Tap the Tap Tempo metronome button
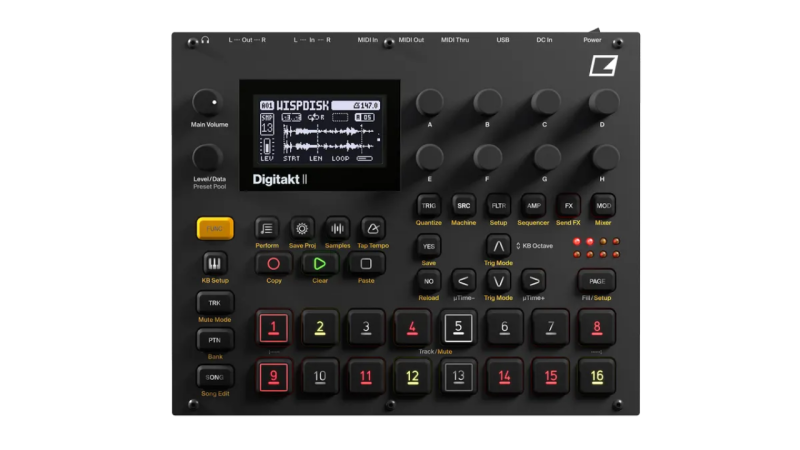 373,228
